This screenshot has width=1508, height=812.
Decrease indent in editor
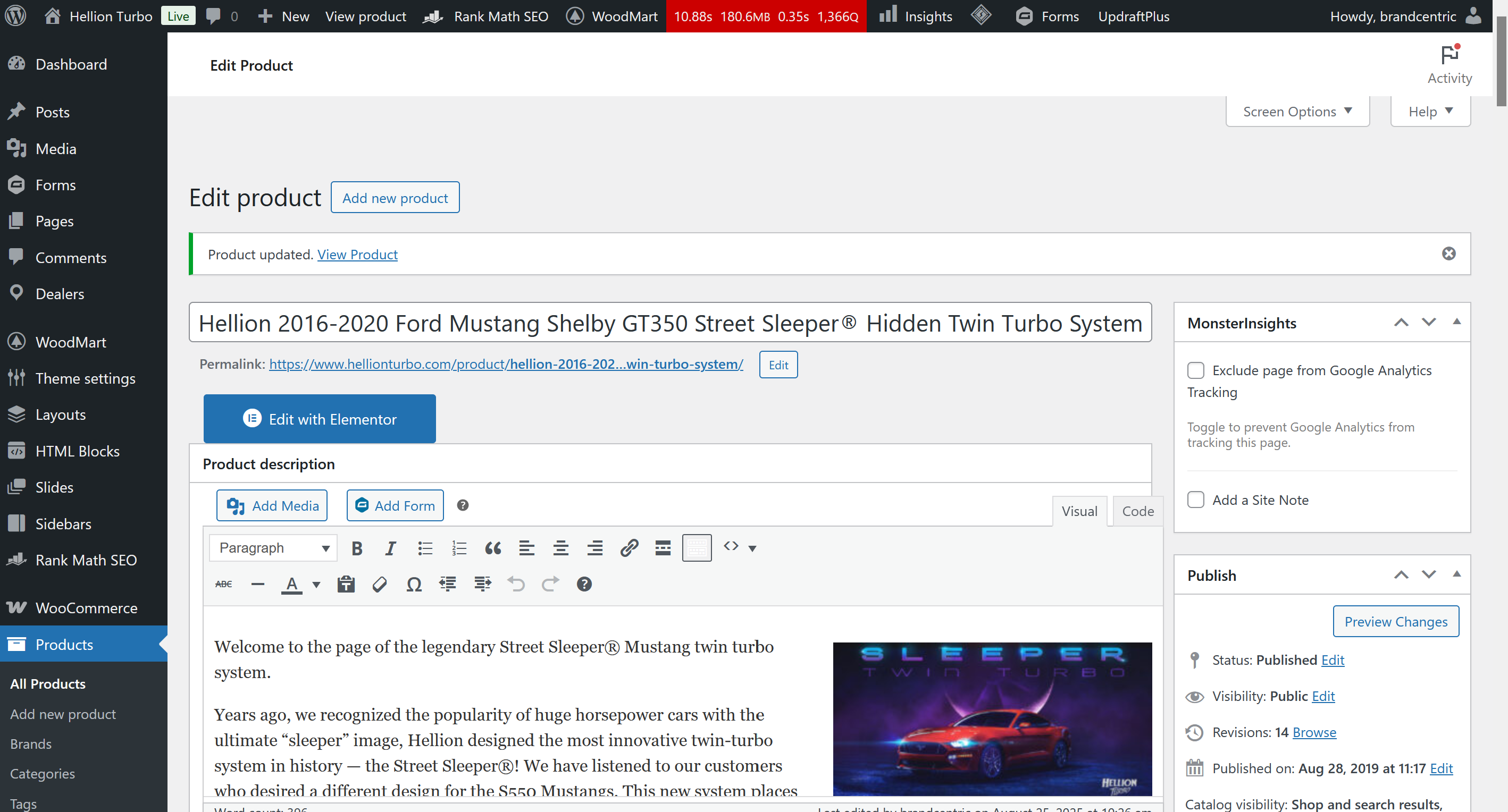448,584
